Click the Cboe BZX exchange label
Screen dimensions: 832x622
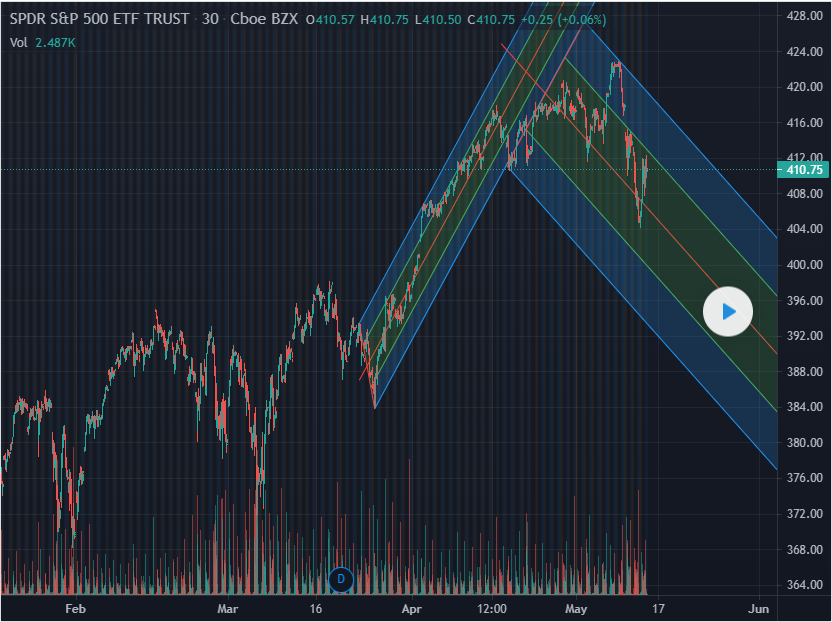[265, 20]
